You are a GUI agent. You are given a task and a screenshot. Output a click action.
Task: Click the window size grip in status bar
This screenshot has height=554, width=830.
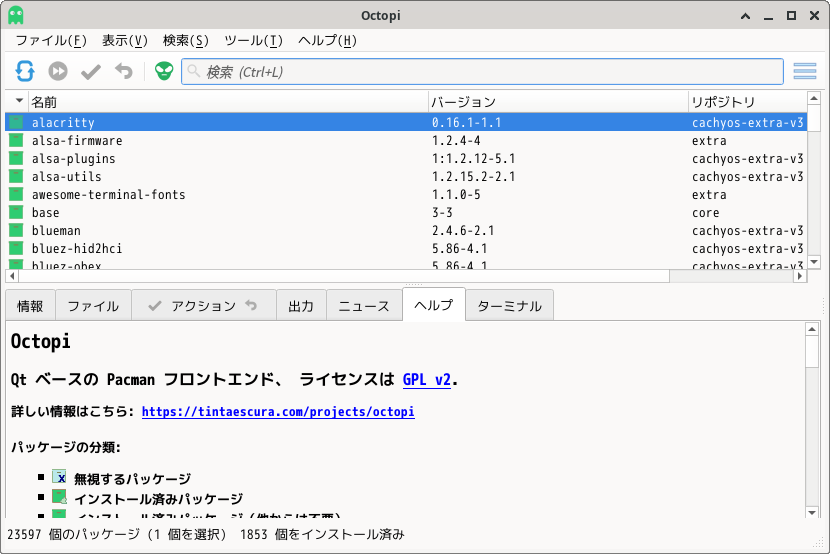[820, 543]
